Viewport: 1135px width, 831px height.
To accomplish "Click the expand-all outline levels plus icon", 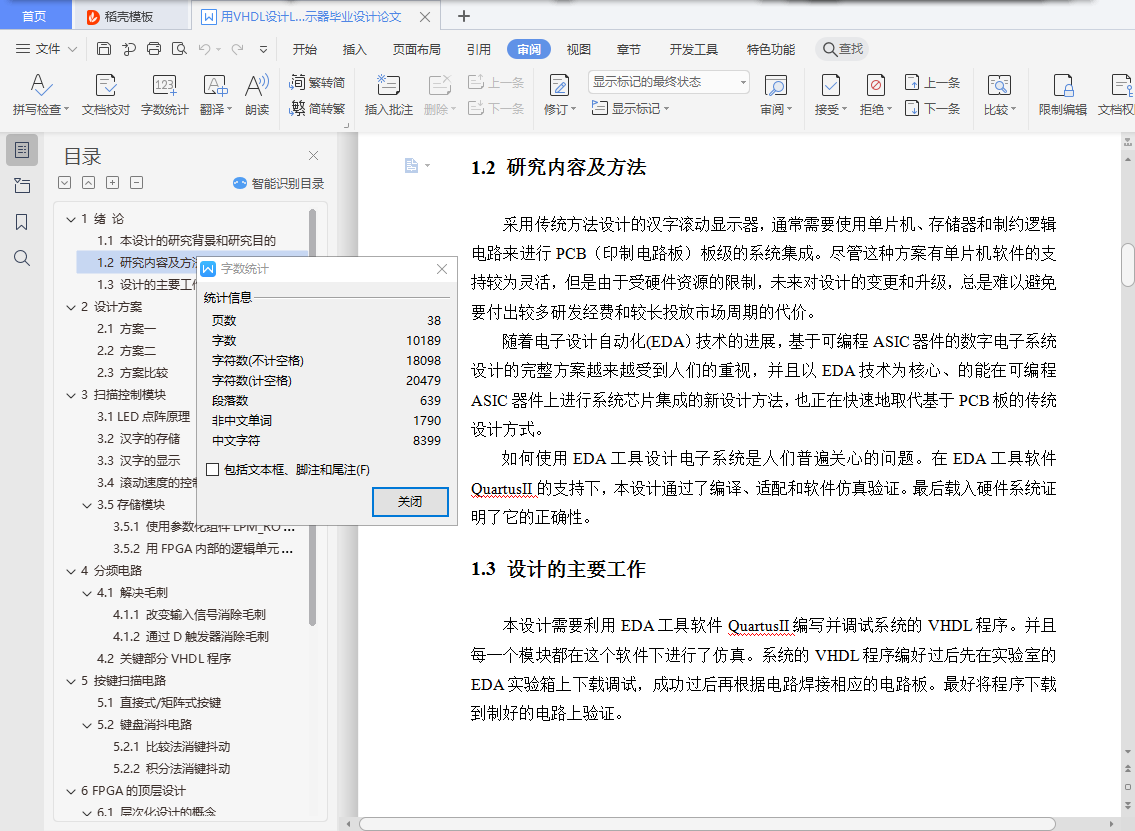I will coord(112,182).
